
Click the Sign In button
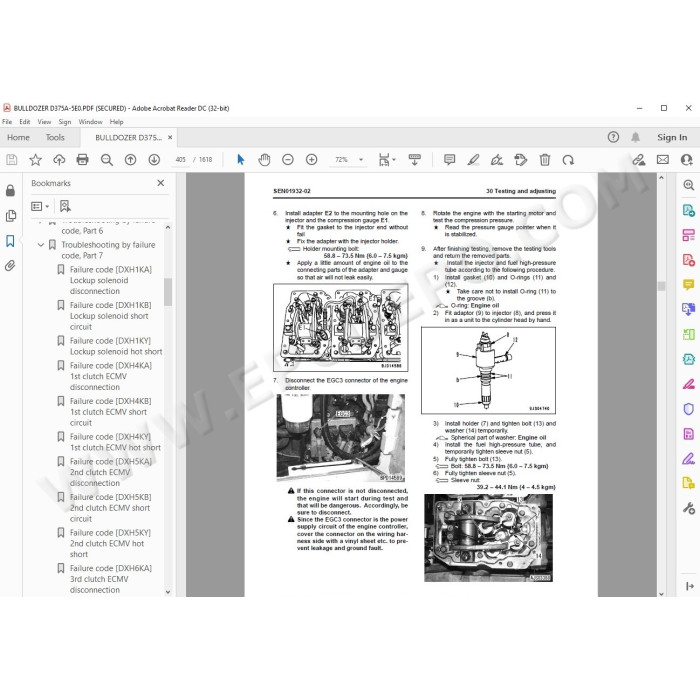672,138
